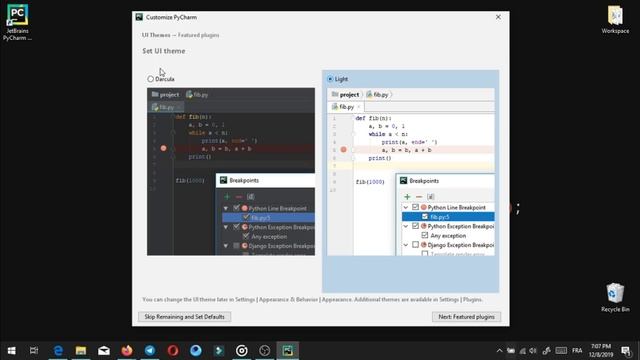Screen dimensions: 640x360
Task: Open the clock showing 7:07 PM
Action: click(601, 351)
